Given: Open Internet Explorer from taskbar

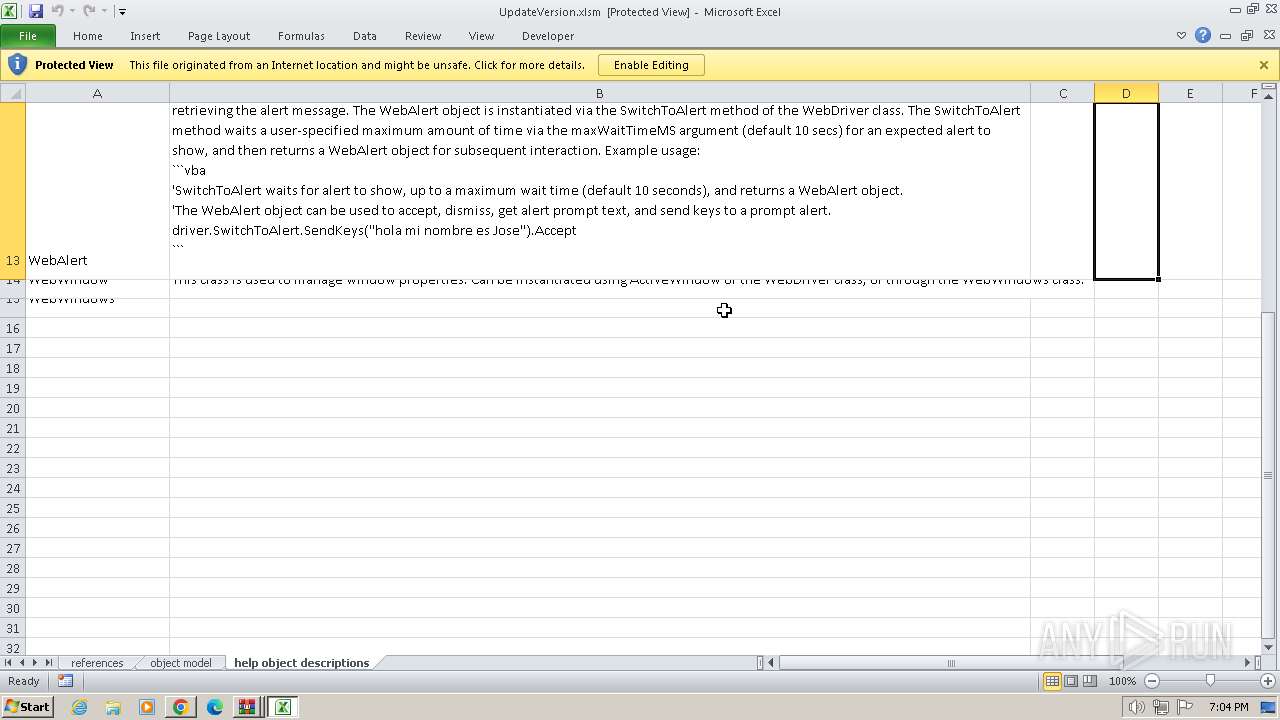Looking at the screenshot, I should (80, 707).
